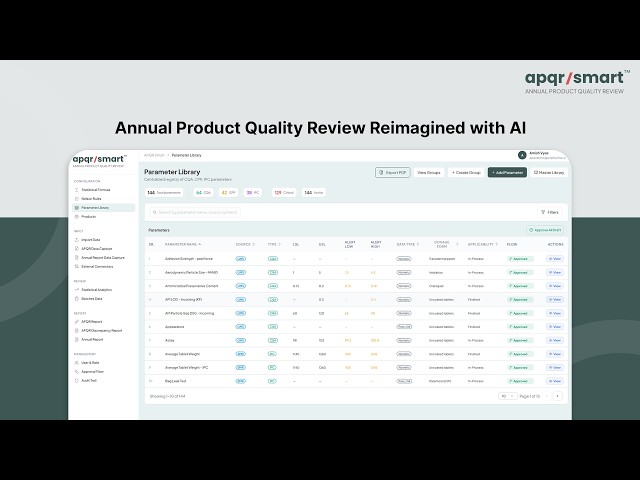This screenshot has height=480, width=640.
Task: Click the Statistical Analytics sidebar icon
Action: click(77, 290)
